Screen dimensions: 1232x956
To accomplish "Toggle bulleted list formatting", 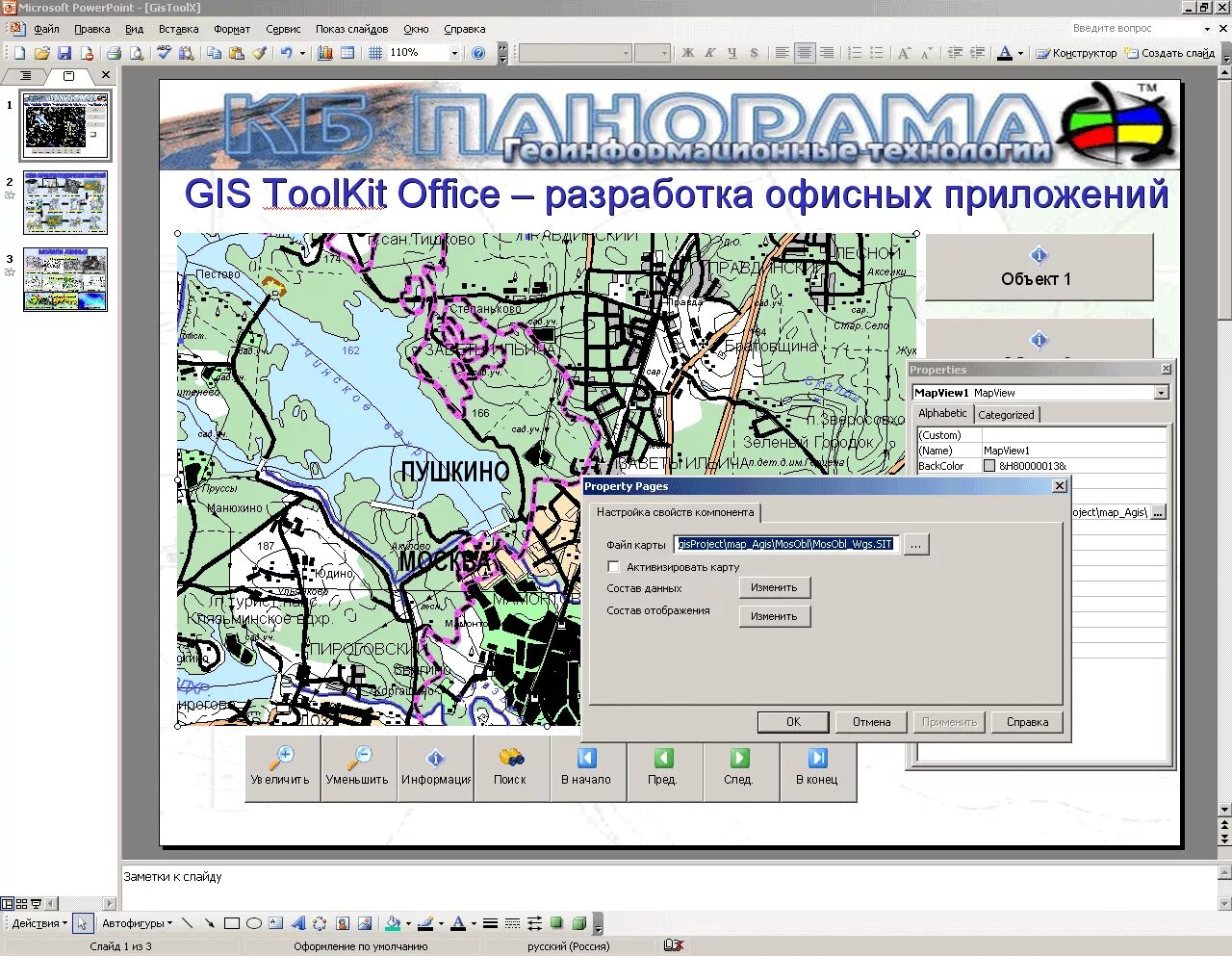I will pyautogui.click(x=877, y=53).
